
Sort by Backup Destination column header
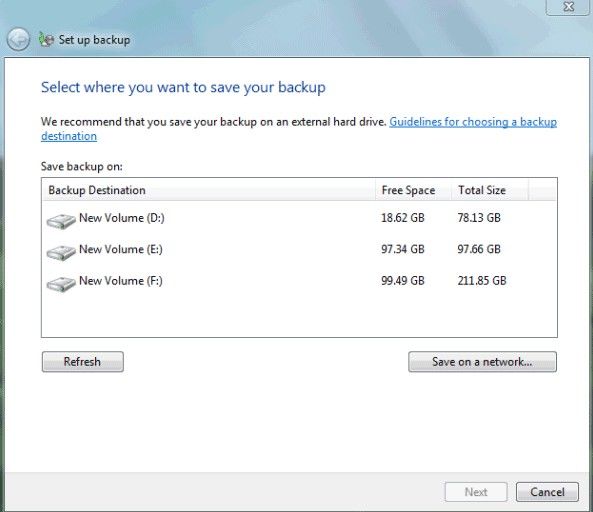coord(208,190)
